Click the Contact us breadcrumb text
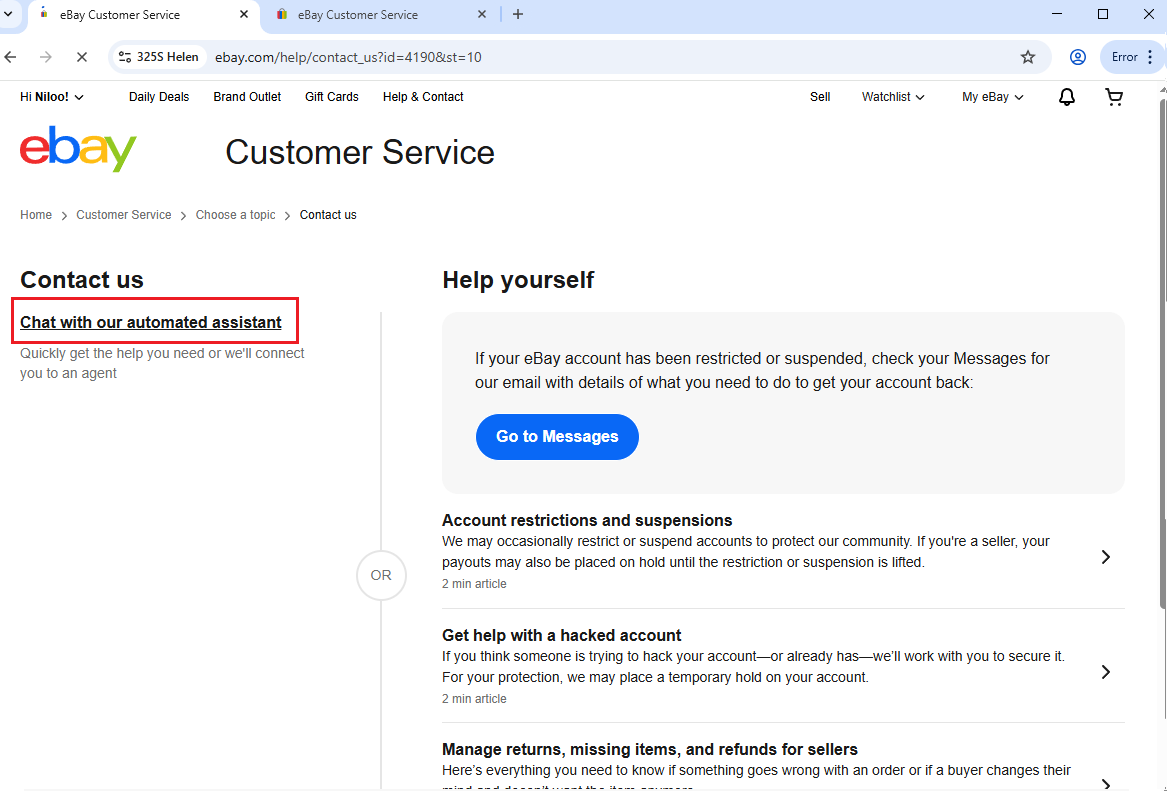 [x=328, y=215]
